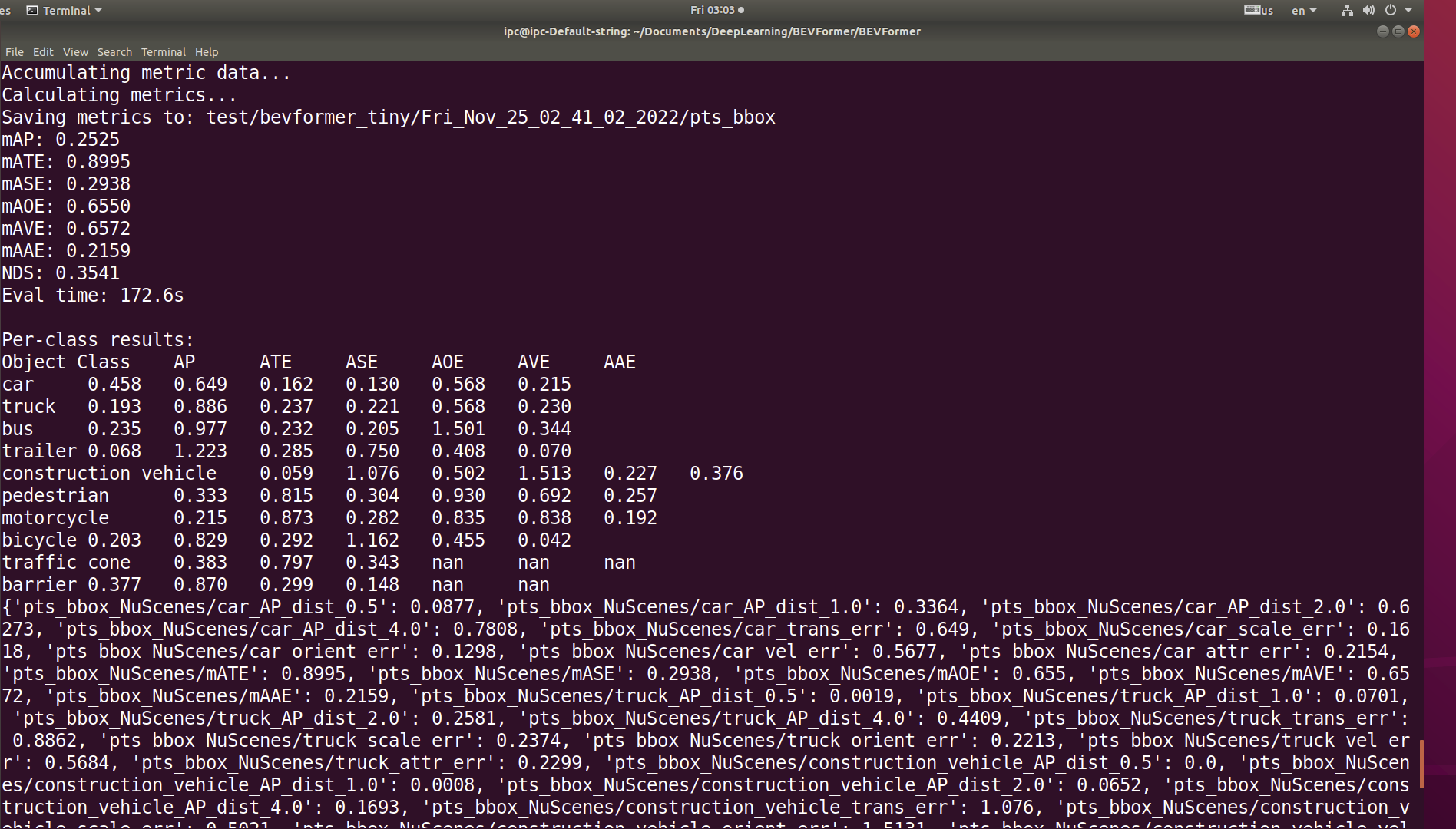Toggle the window restore button on the titlebar

click(1398, 31)
